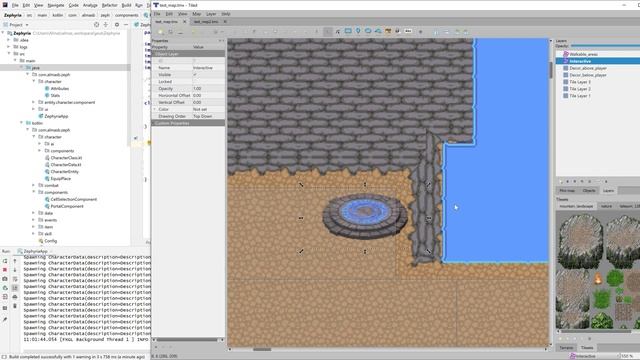
Task: Select the Insert Rectangle tool in Tiled
Action: tap(348, 31)
